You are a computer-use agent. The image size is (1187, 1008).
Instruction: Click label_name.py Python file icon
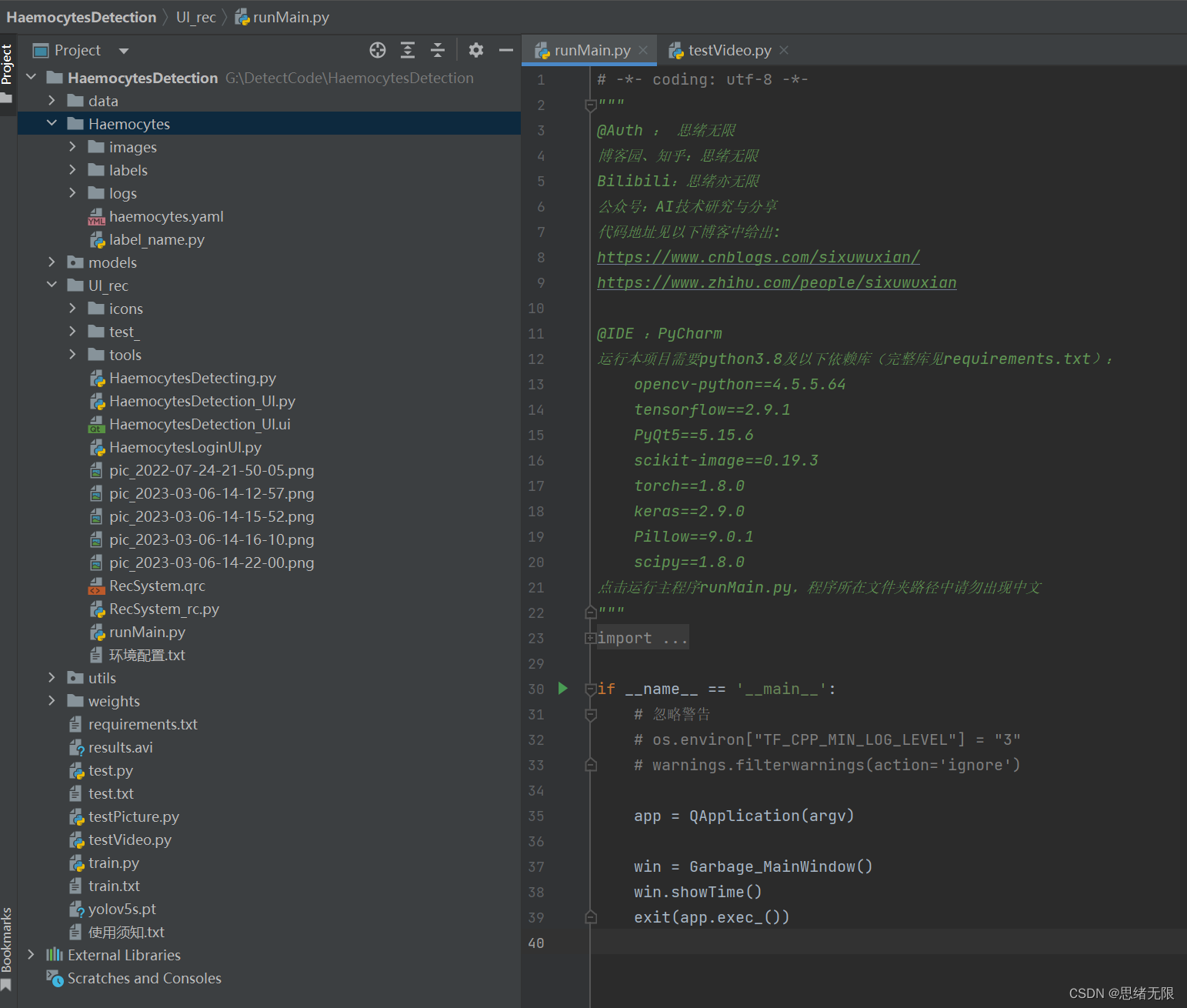pyautogui.click(x=96, y=240)
